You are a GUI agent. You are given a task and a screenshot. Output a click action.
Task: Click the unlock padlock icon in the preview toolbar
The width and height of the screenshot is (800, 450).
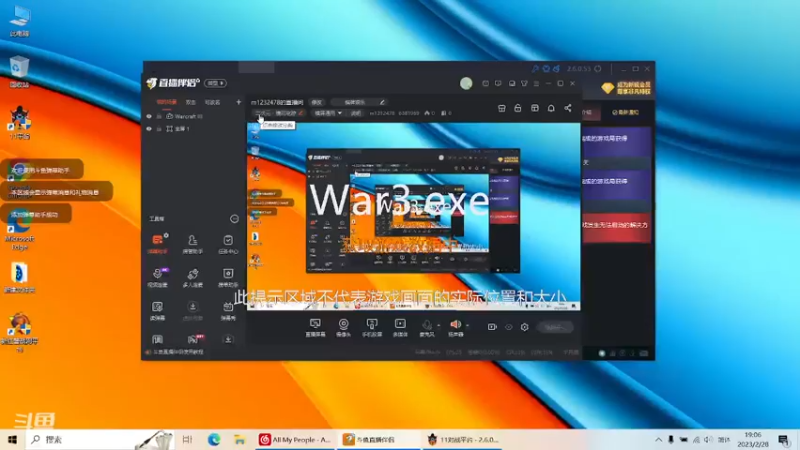[518, 108]
